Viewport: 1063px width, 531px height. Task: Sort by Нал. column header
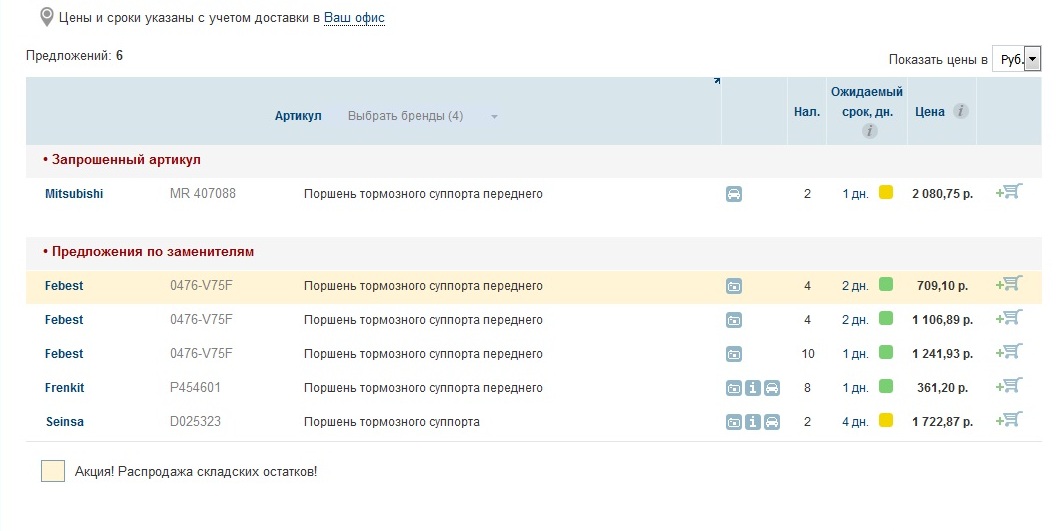click(806, 112)
